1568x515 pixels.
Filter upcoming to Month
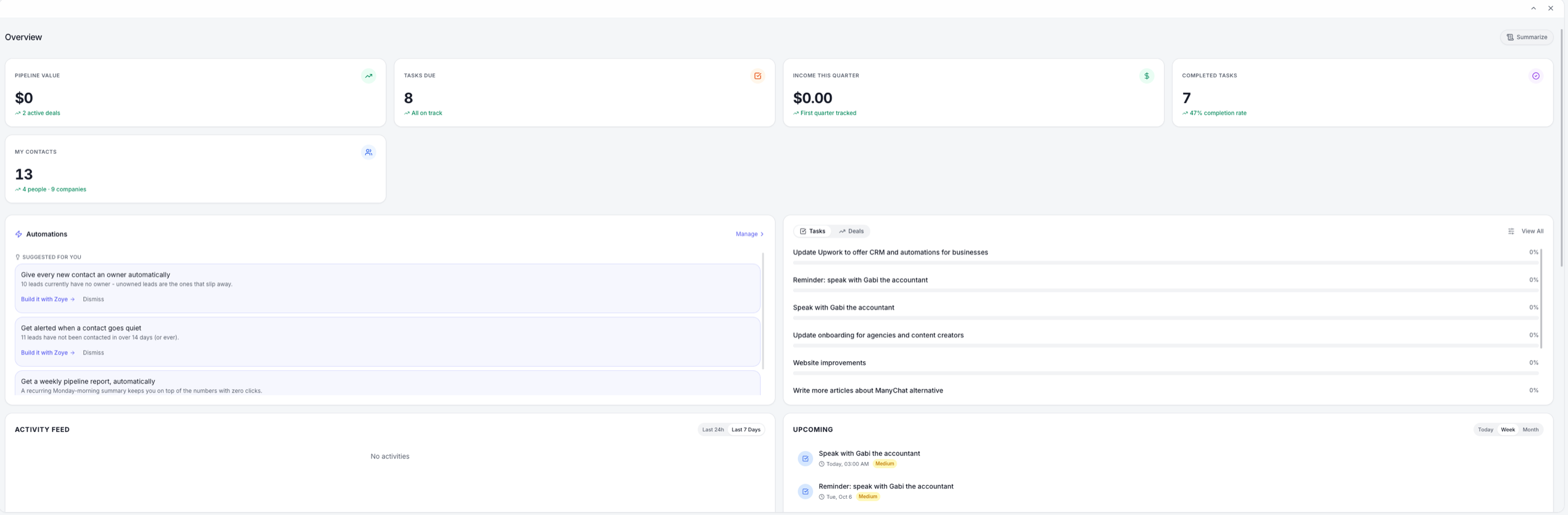point(1529,430)
